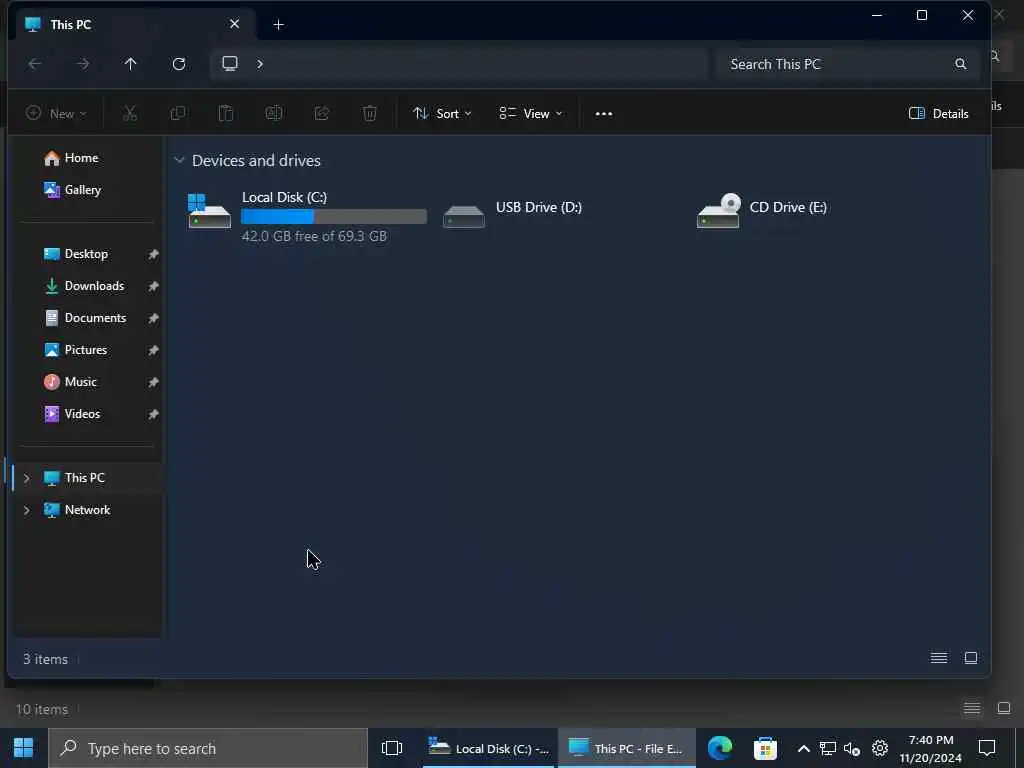This screenshot has width=1024, height=768.
Task: Click the Local Disk usage bar
Action: click(334, 216)
